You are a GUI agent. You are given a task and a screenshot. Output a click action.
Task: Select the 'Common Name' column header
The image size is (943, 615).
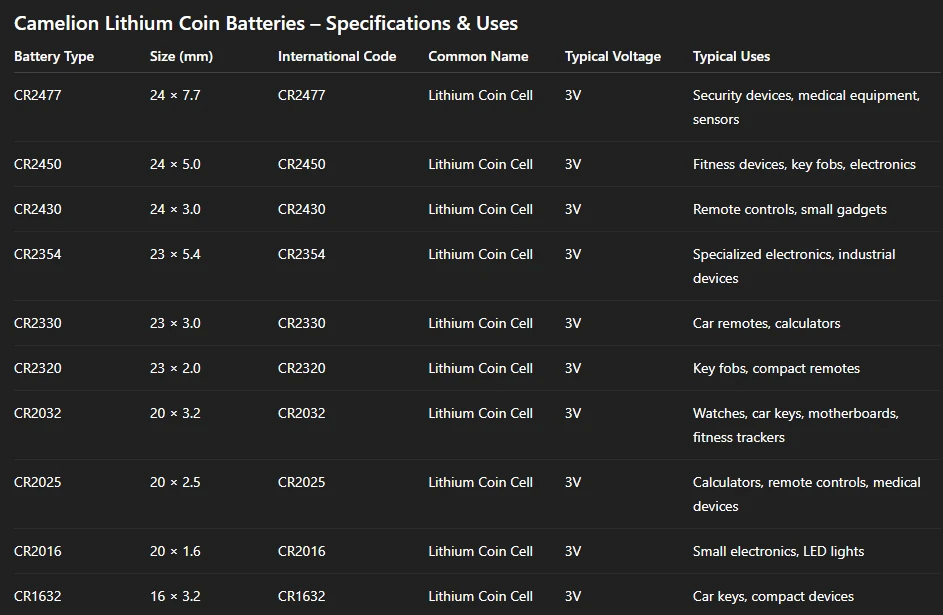(478, 56)
